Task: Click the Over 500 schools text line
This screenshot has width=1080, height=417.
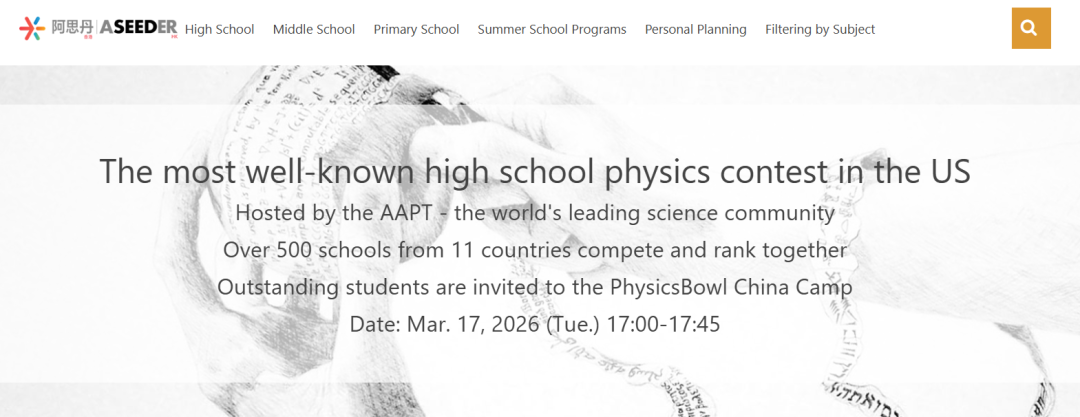Action: (534, 250)
